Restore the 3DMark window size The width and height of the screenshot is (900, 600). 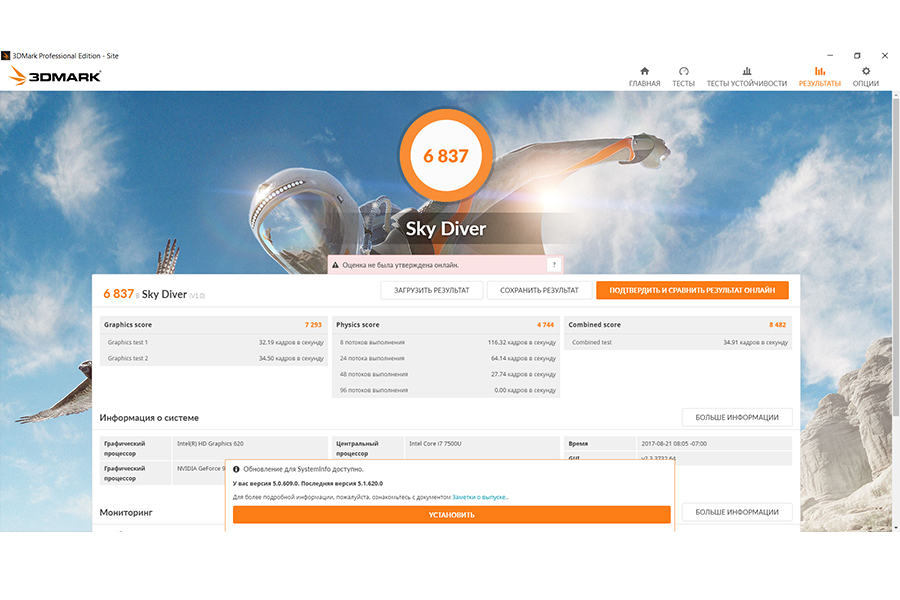coord(857,56)
